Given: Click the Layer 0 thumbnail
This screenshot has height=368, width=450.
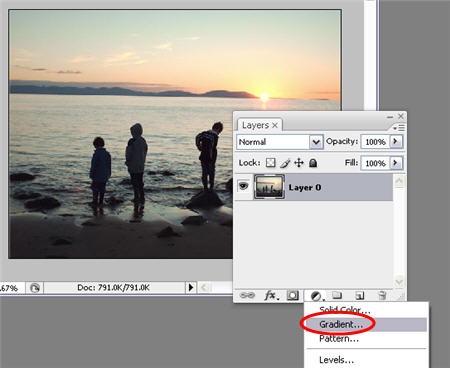Looking at the screenshot, I should tap(269, 187).
